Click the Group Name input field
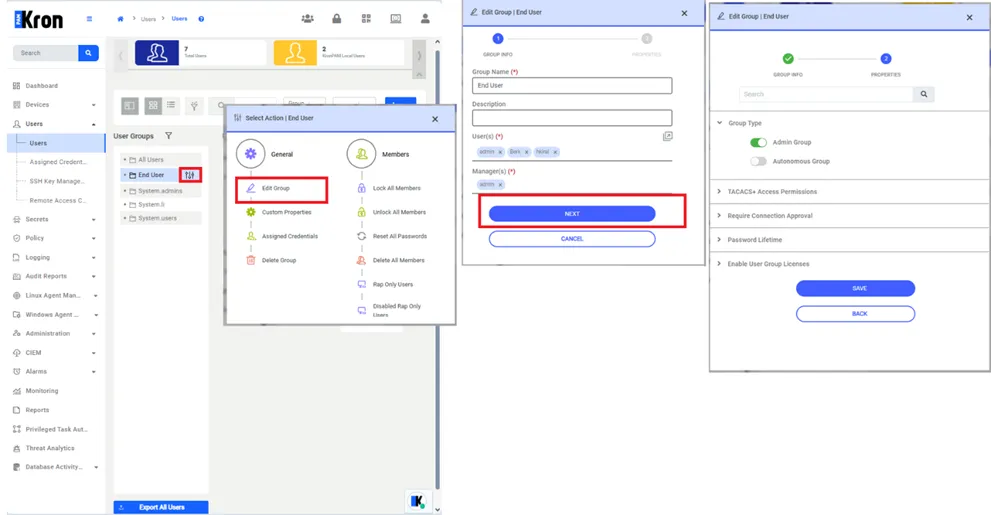Image resolution: width=991 pixels, height=515 pixels. pos(572,85)
